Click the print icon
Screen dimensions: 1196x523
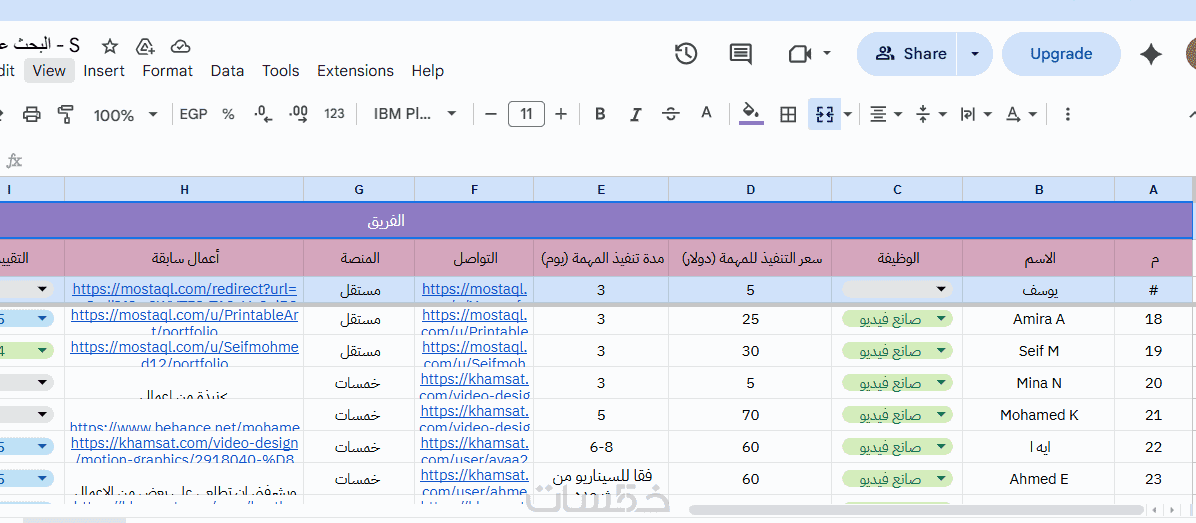(32, 114)
